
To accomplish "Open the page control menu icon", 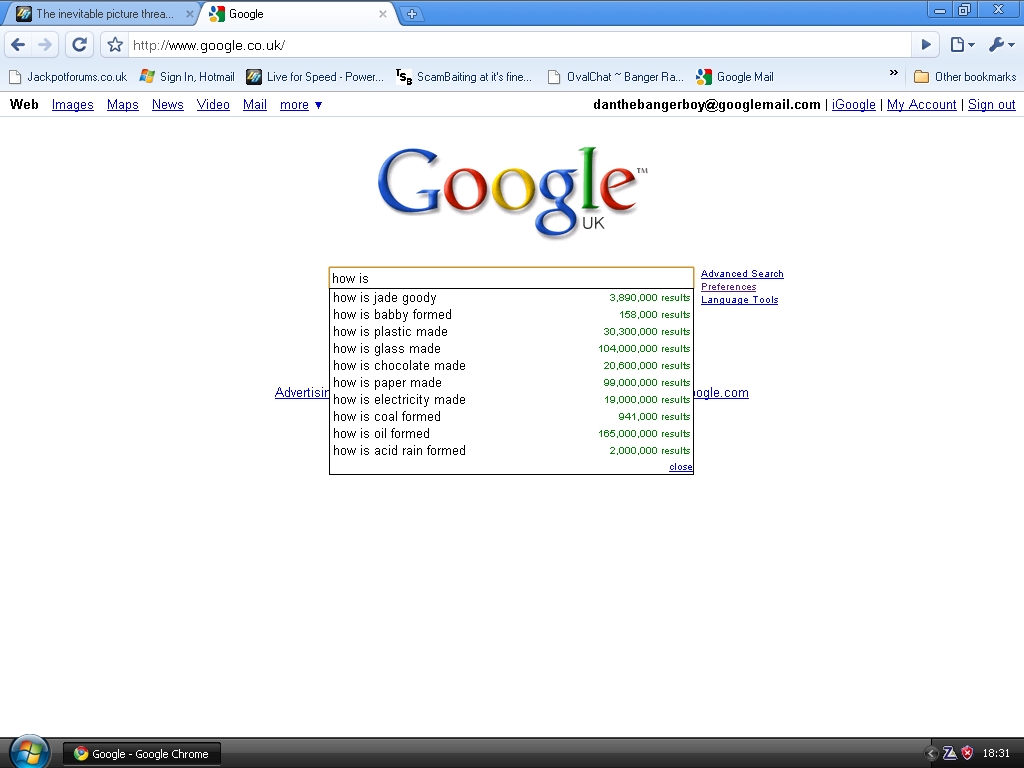I will (x=963, y=45).
